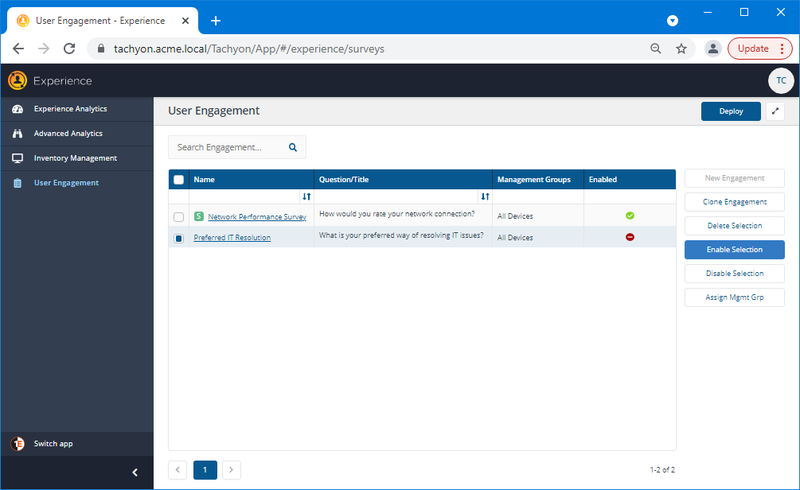800x490 pixels.
Task: Sort by the Question/Title column sort arrows
Action: (x=485, y=197)
